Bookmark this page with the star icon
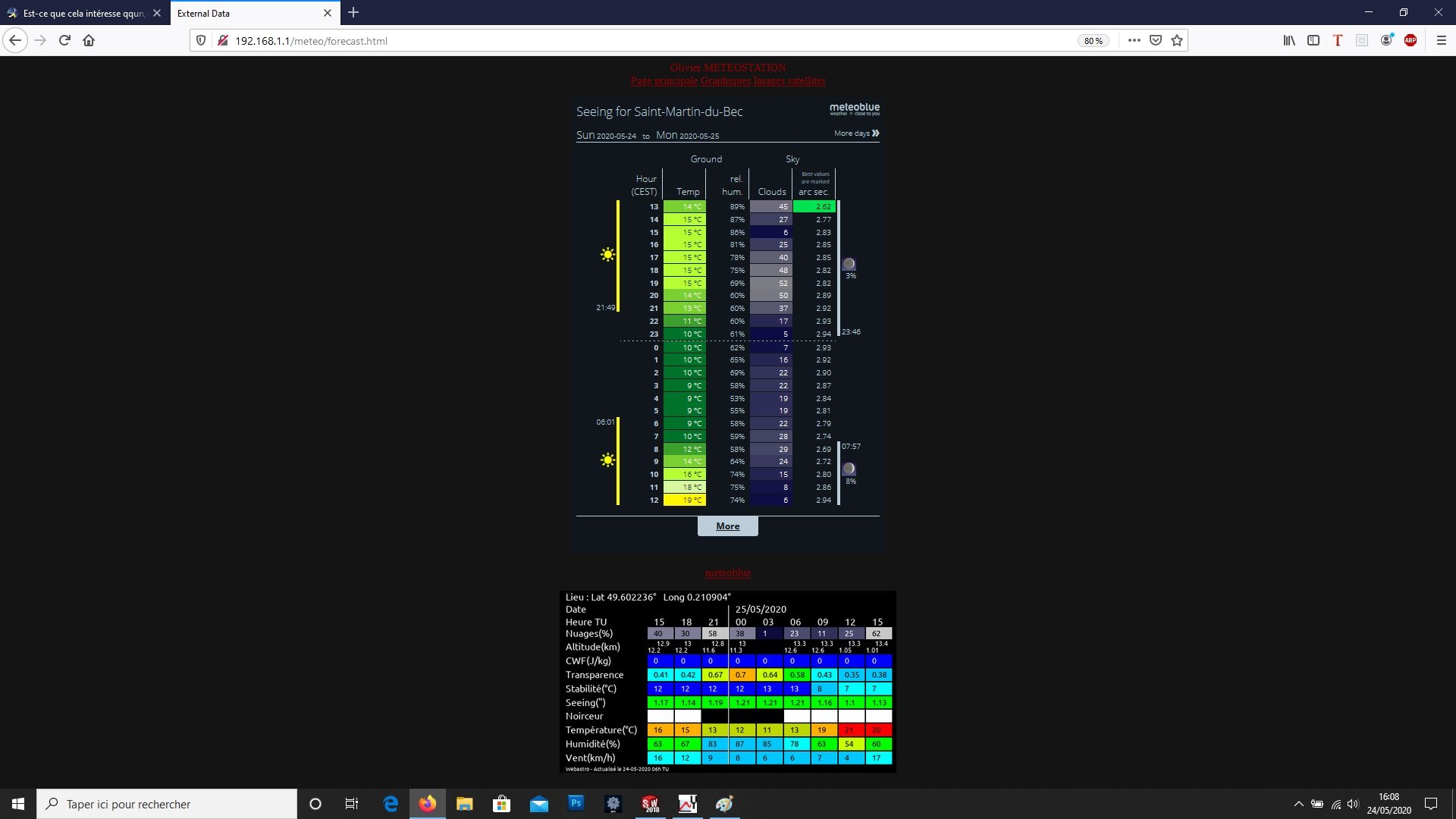Screen dimensions: 1456x819 pyautogui.click(x=1177, y=41)
